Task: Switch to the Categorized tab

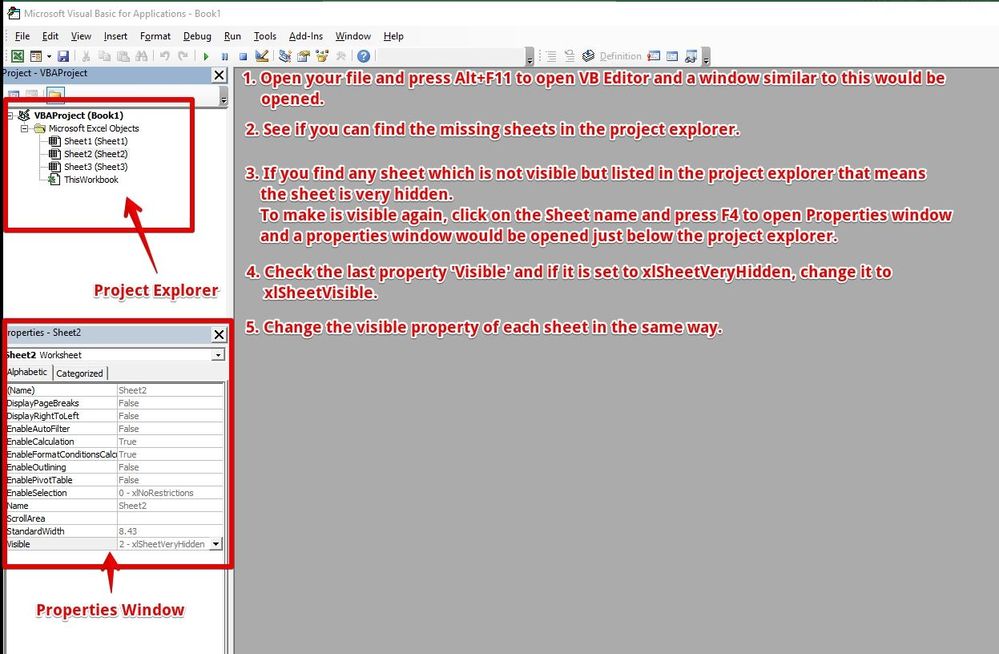Action: pos(80,374)
